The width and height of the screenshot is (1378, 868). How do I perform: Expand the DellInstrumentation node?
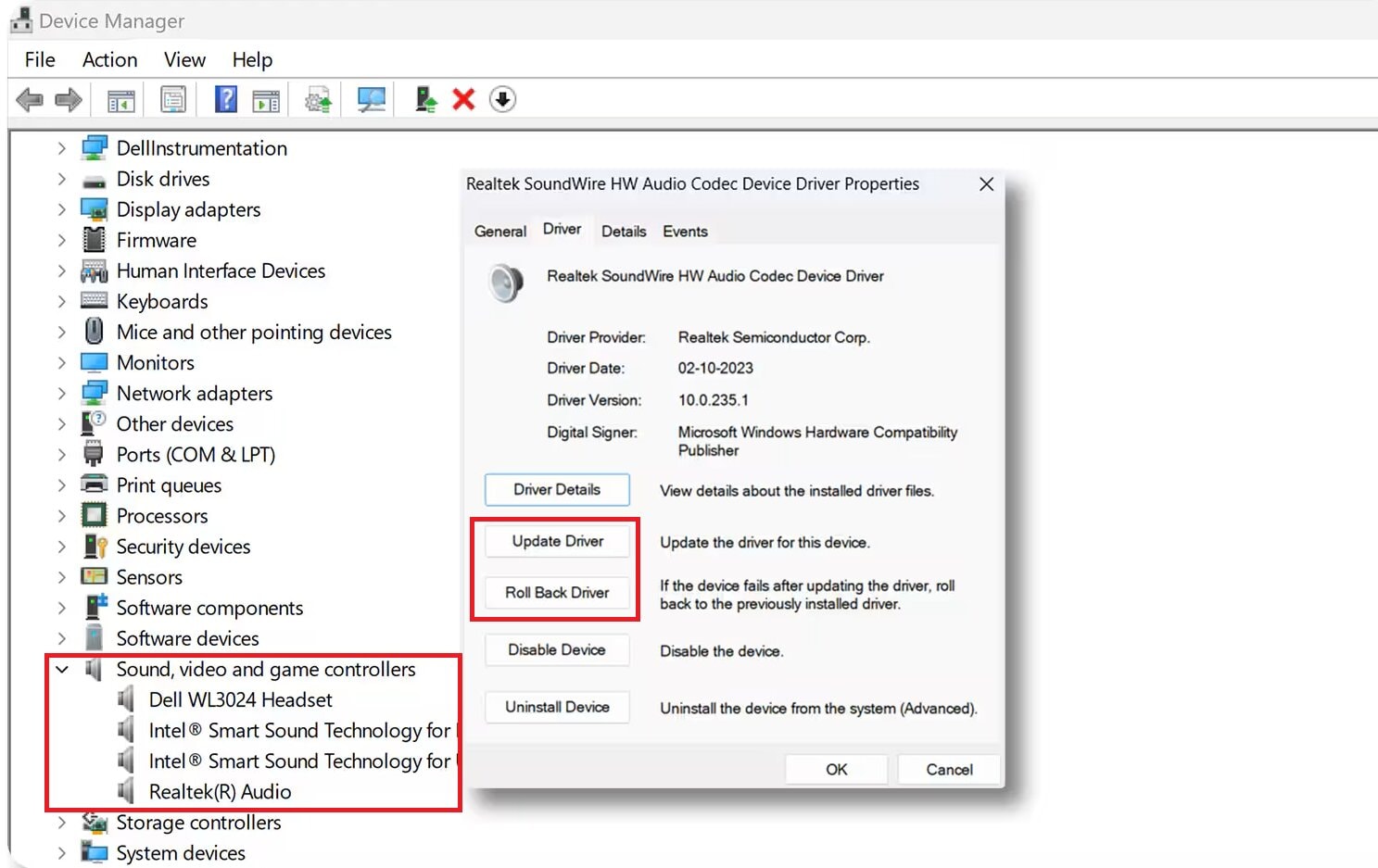[61, 148]
